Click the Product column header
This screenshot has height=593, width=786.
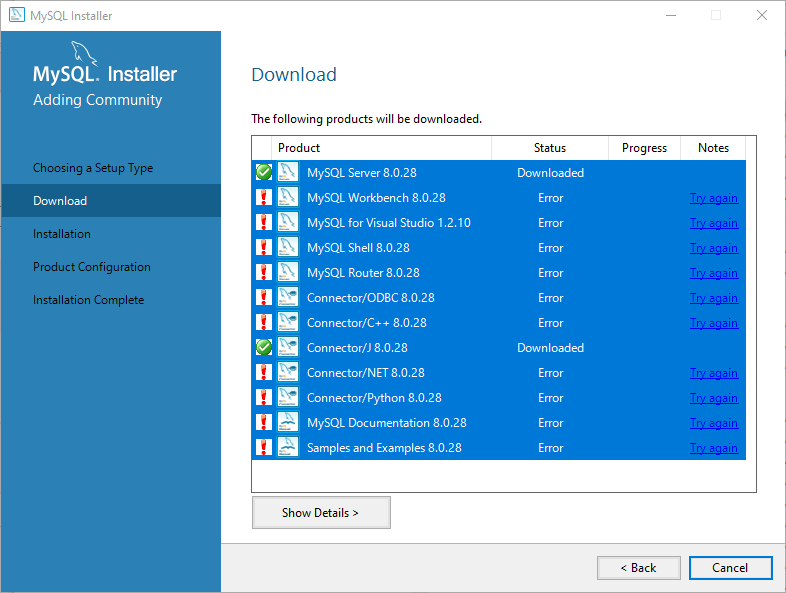381,148
